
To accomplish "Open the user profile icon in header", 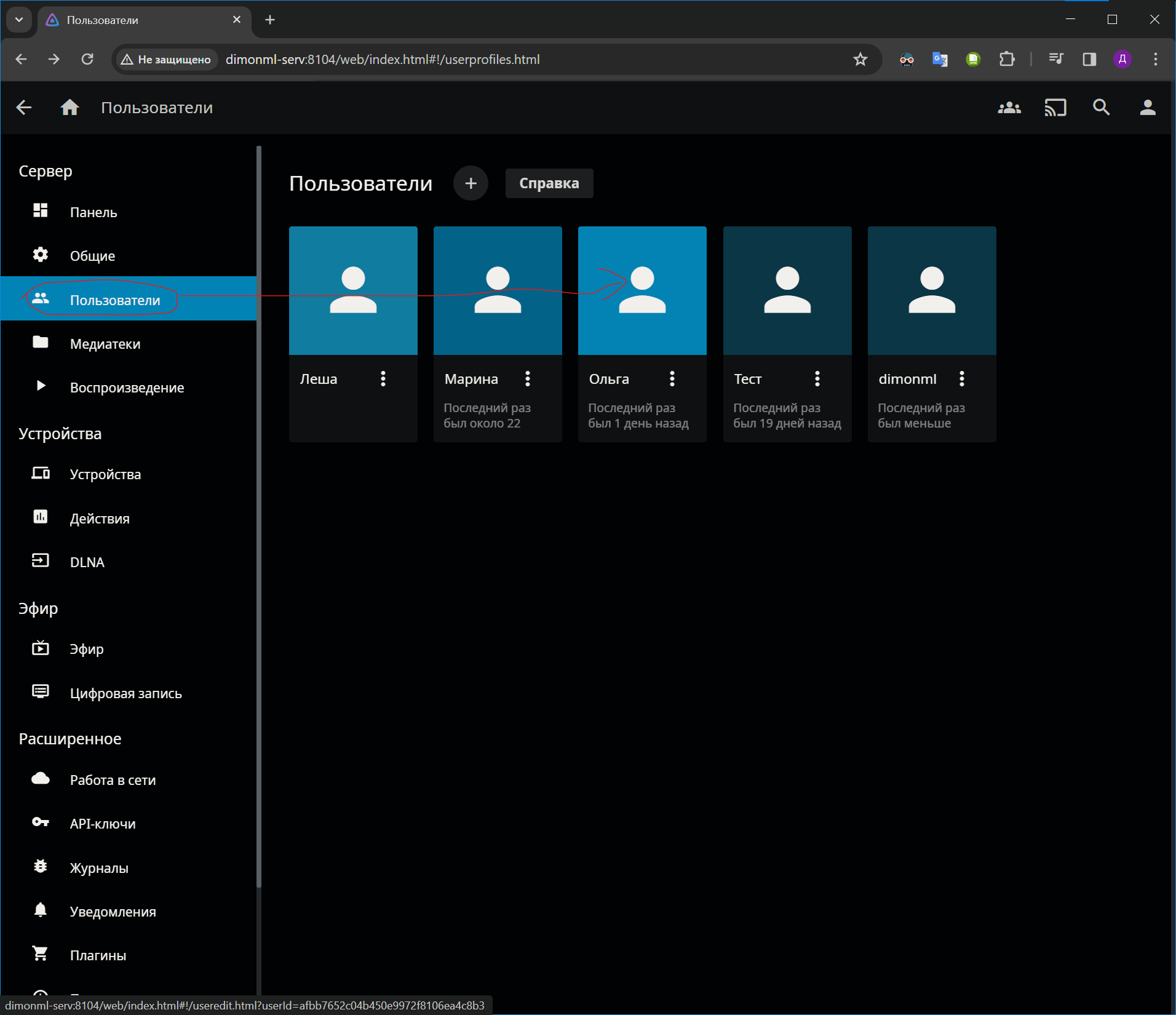I will tap(1147, 108).
